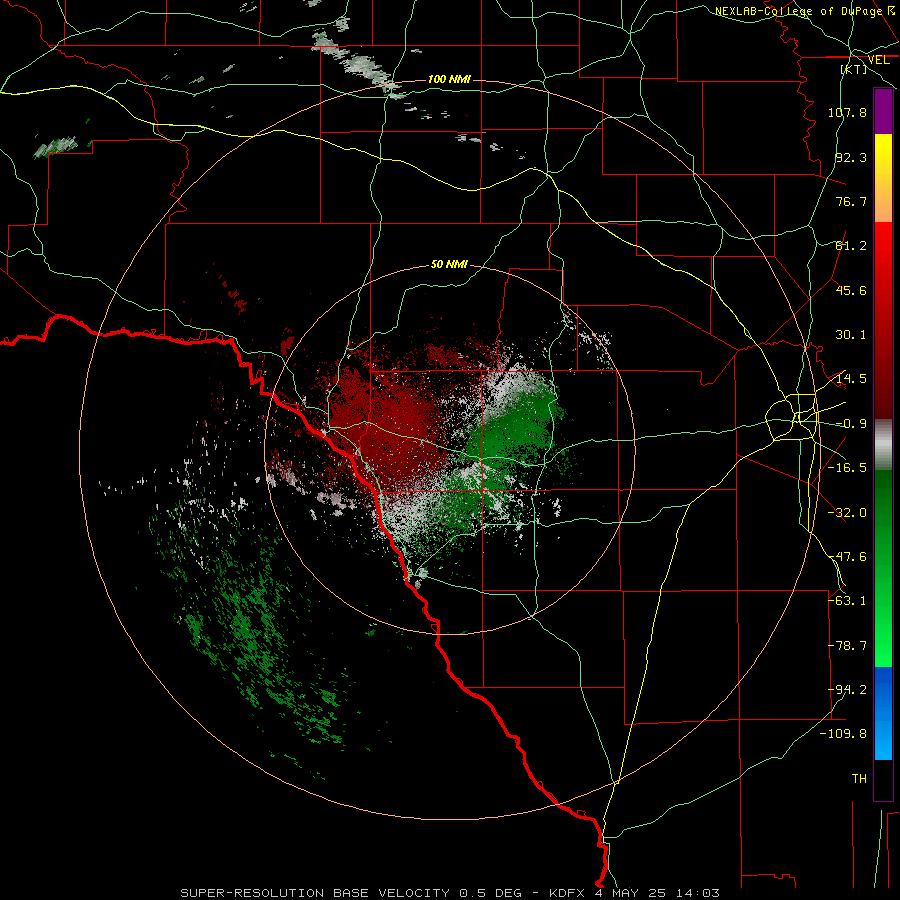This screenshot has height=900, width=900.
Task: Click the 50 NMI range ring label
Action: (449, 265)
